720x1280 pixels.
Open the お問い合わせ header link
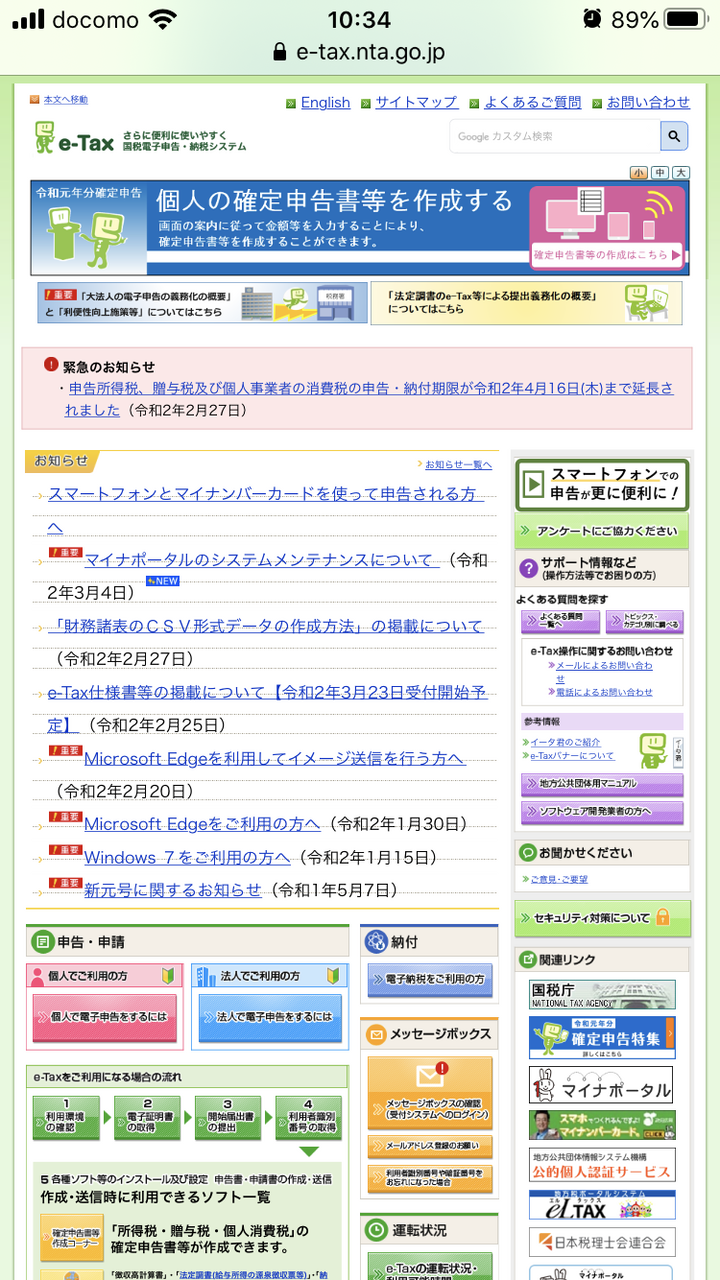(648, 102)
